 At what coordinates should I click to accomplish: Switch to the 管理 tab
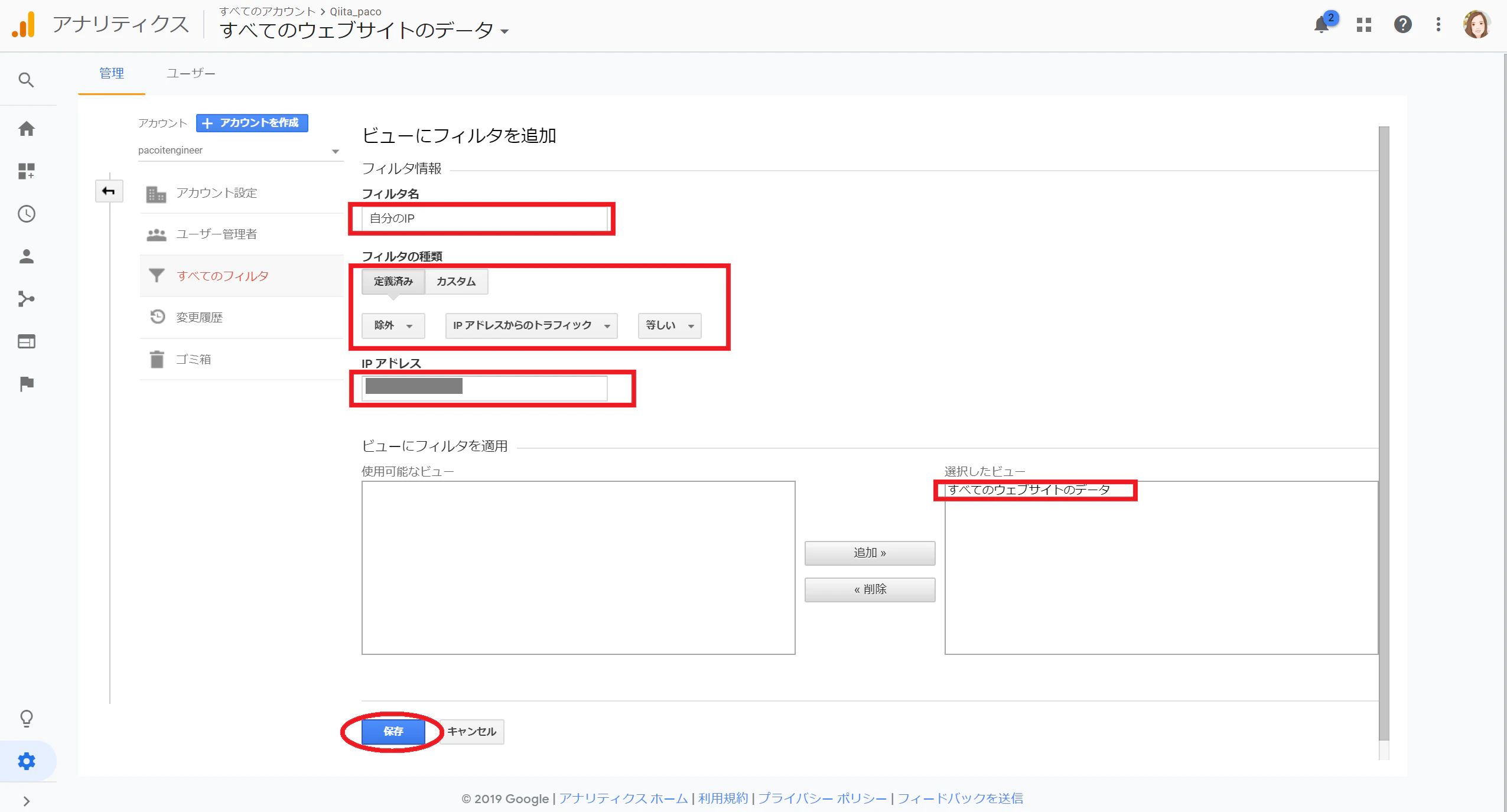tap(112, 73)
